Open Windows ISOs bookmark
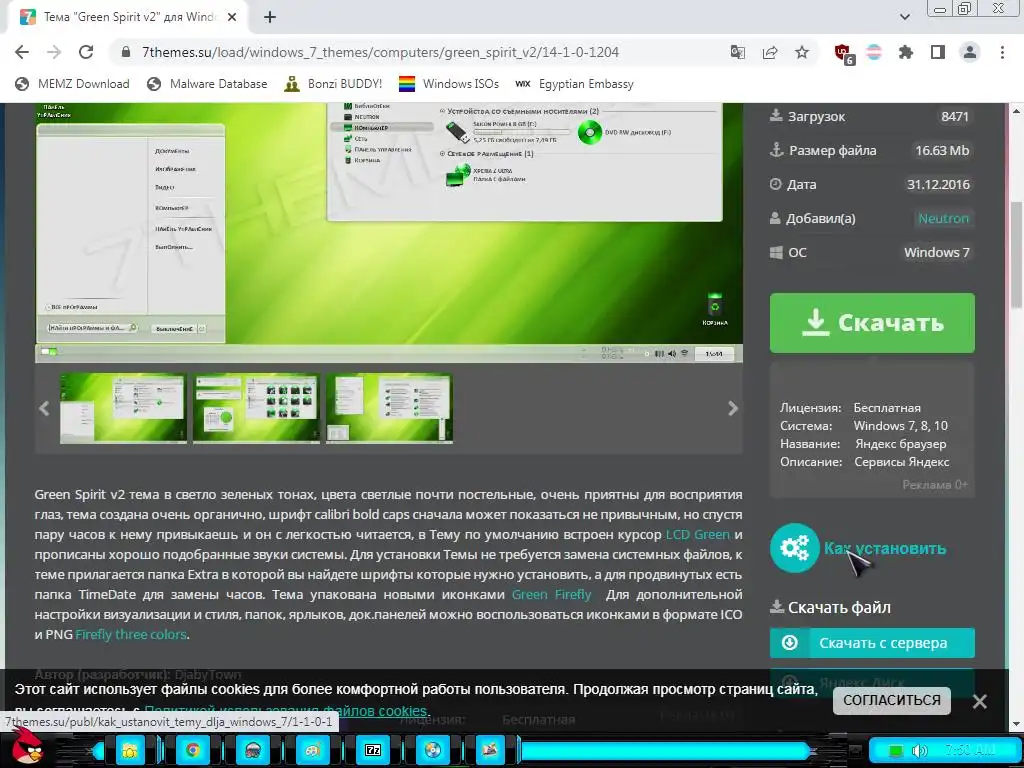The width and height of the screenshot is (1024, 768). coord(449,84)
